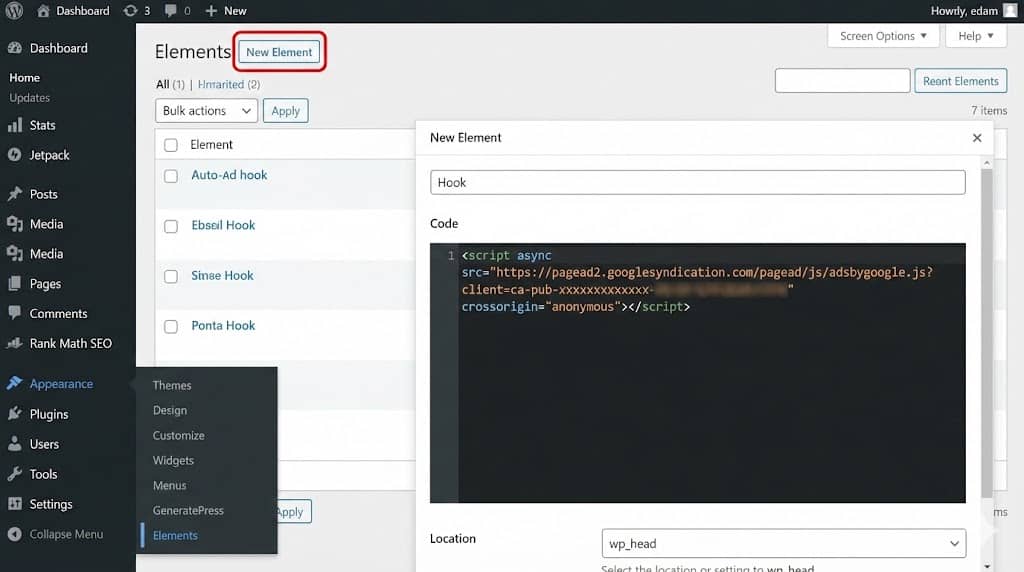Image resolution: width=1024 pixels, height=572 pixels.
Task: Open the Ebseil Hook element link
Action: tap(223, 225)
